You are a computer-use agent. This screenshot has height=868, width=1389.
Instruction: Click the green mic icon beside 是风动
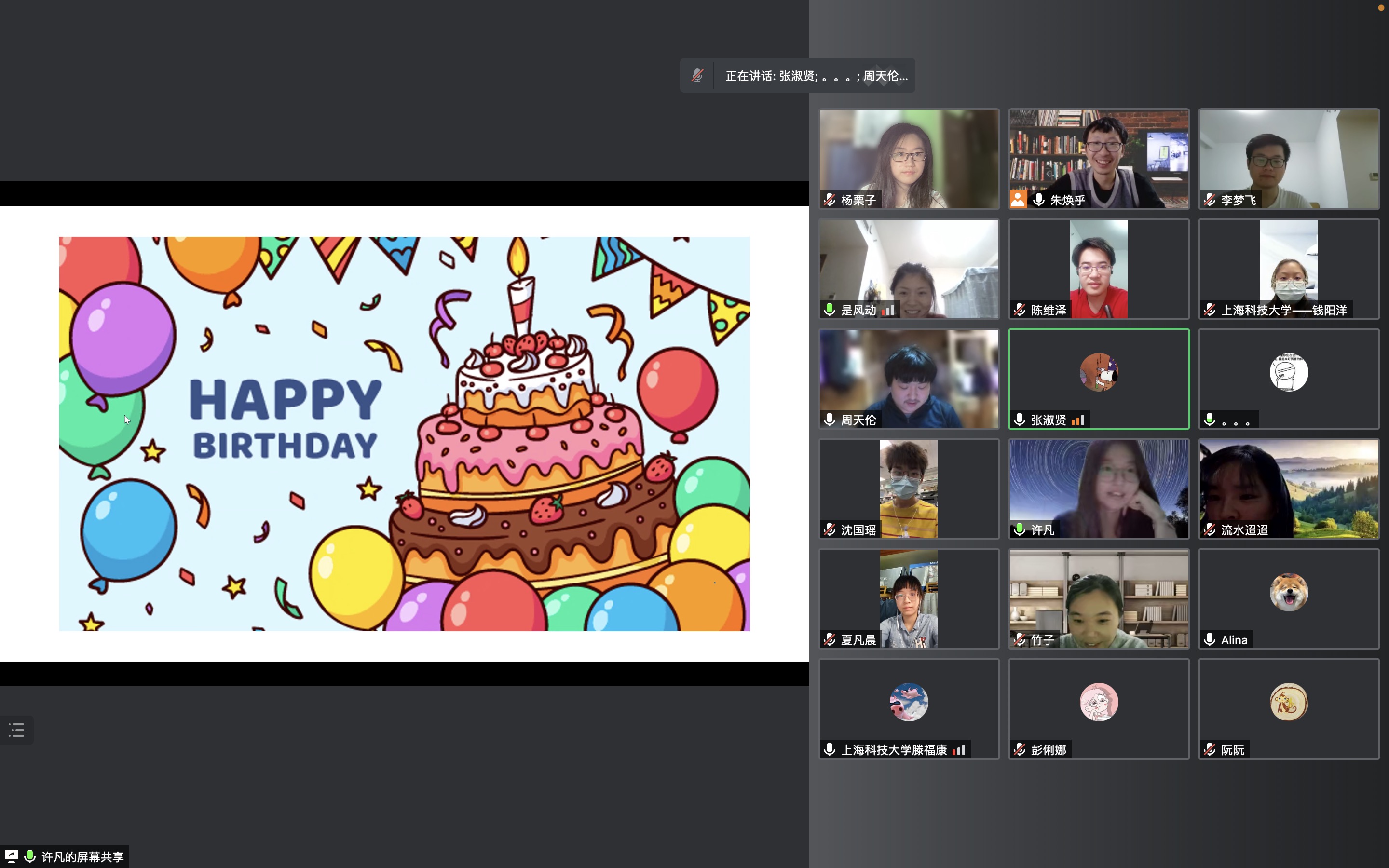[830, 310]
